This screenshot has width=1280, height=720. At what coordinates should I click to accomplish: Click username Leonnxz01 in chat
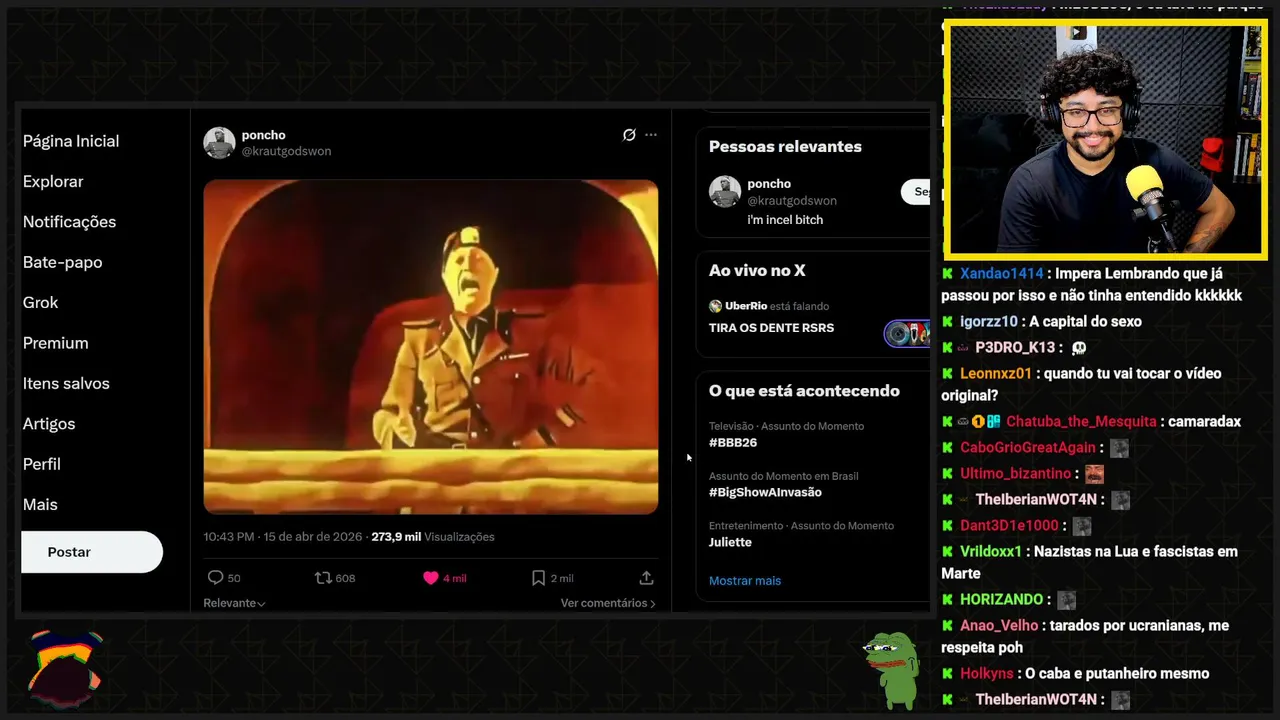tap(995, 374)
